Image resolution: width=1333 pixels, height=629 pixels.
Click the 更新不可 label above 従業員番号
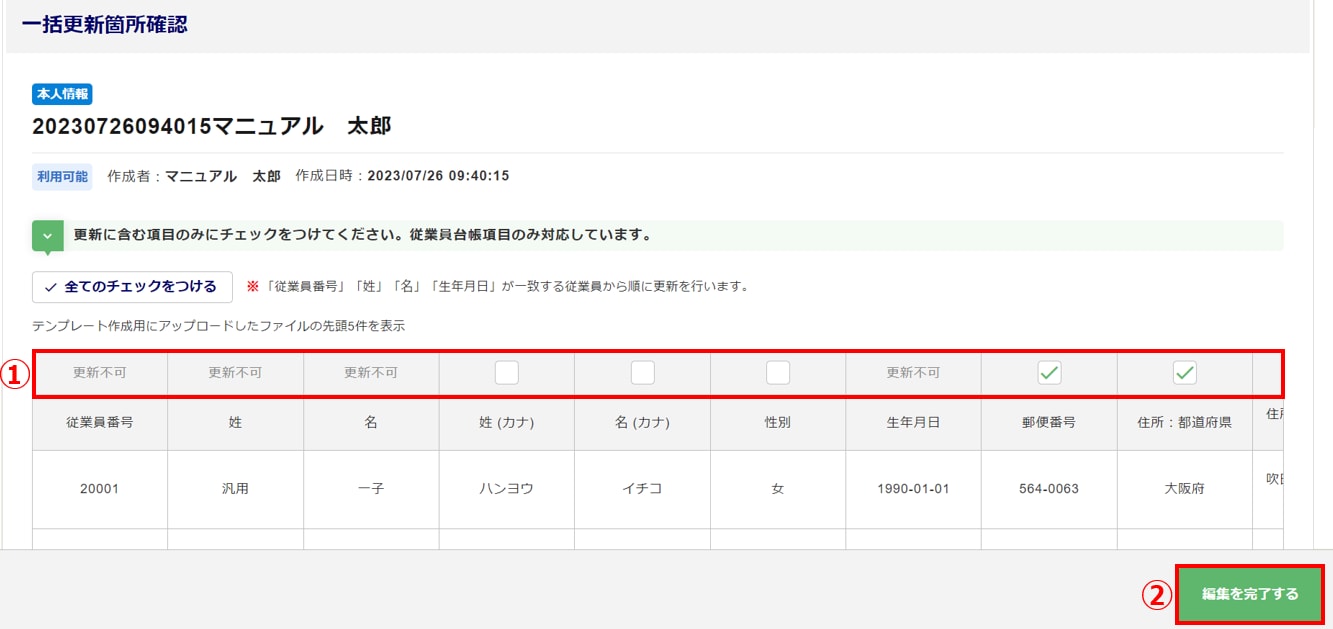[100, 372]
